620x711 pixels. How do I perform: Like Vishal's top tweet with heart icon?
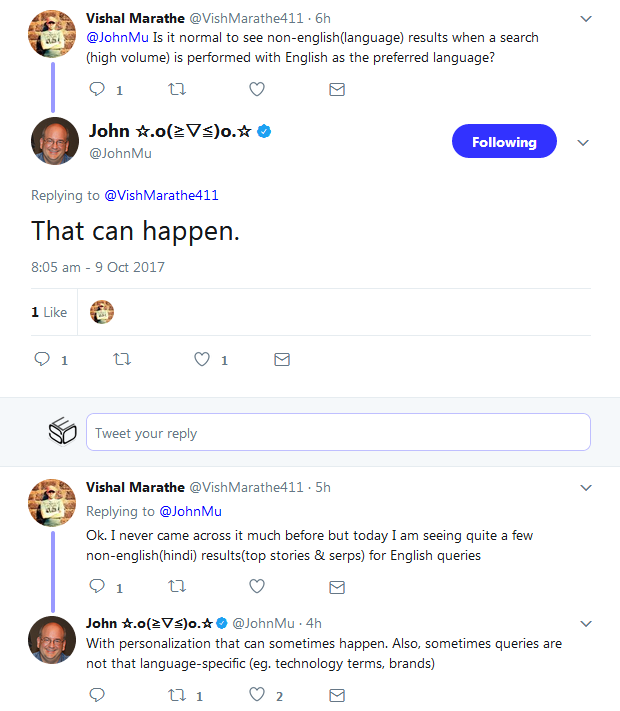pyautogui.click(x=257, y=89)
